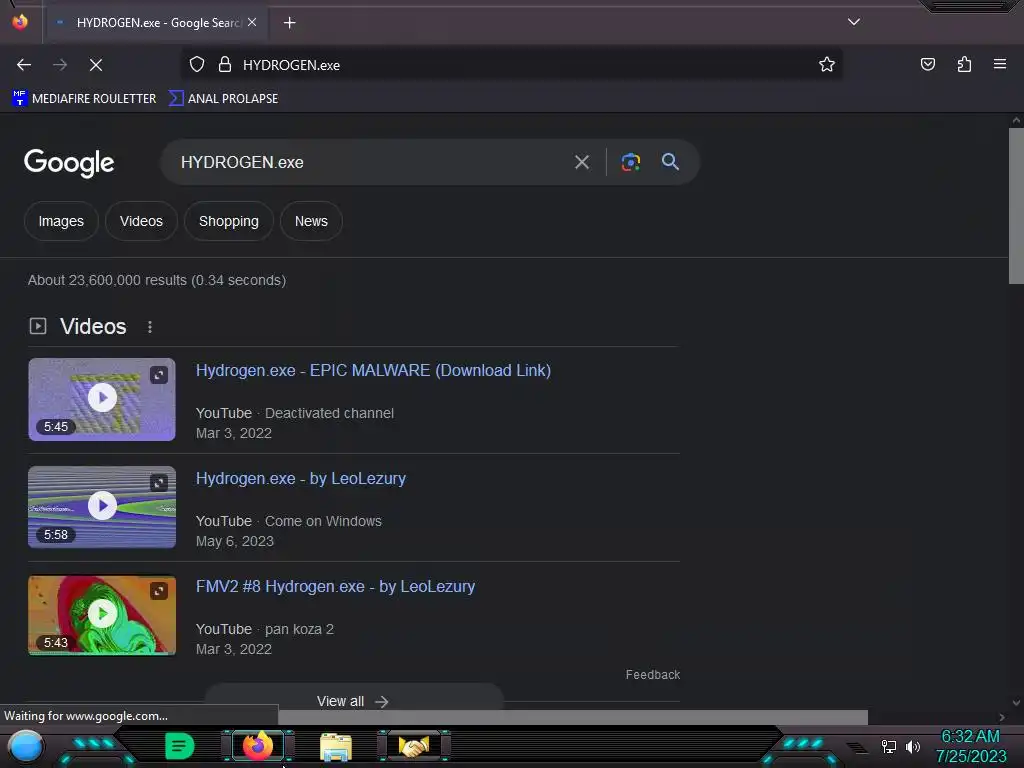This screenshot has width=1024, height=768.
Task: Play the 5:45 video thumbnail
Action: click(102, 398)
